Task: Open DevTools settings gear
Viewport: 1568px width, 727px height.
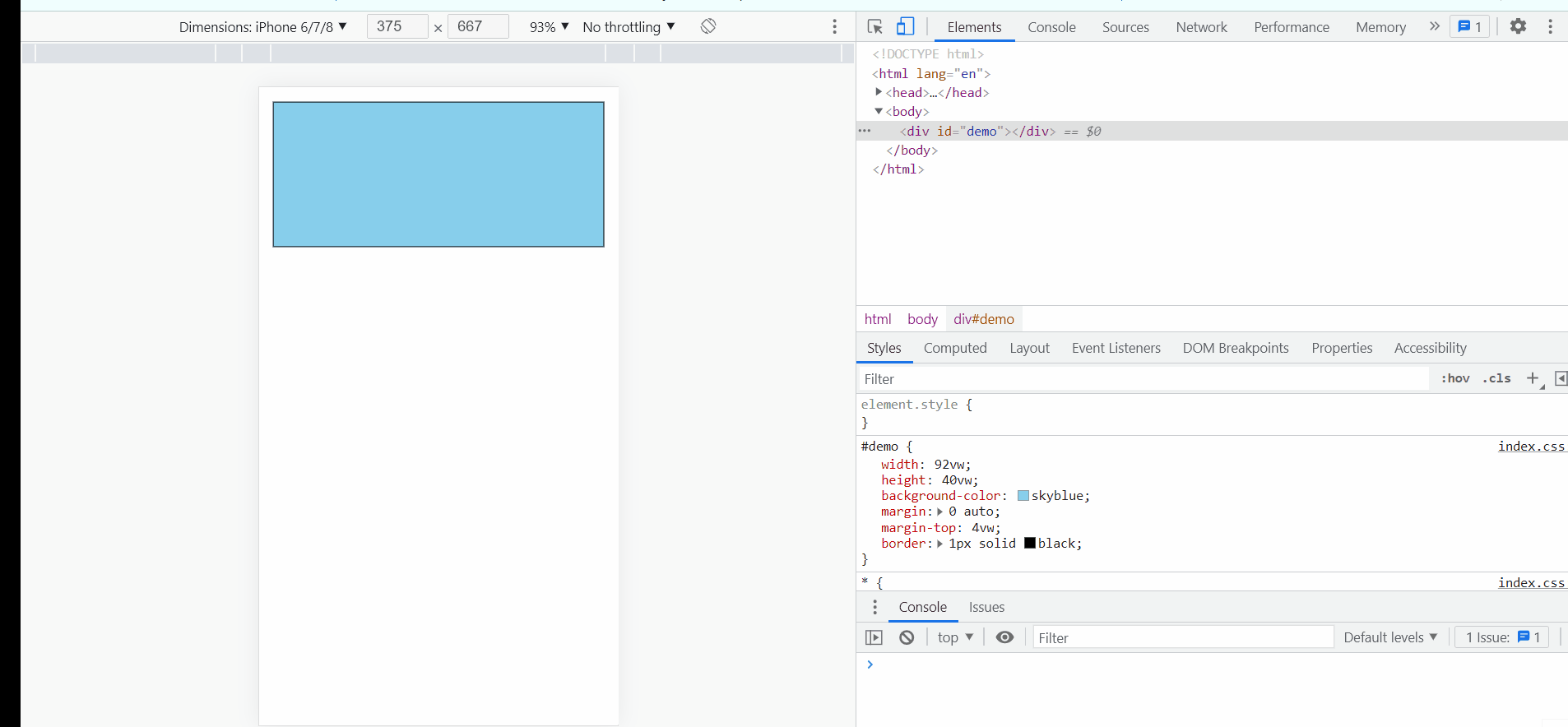Action: click(x=1518, y=26)
